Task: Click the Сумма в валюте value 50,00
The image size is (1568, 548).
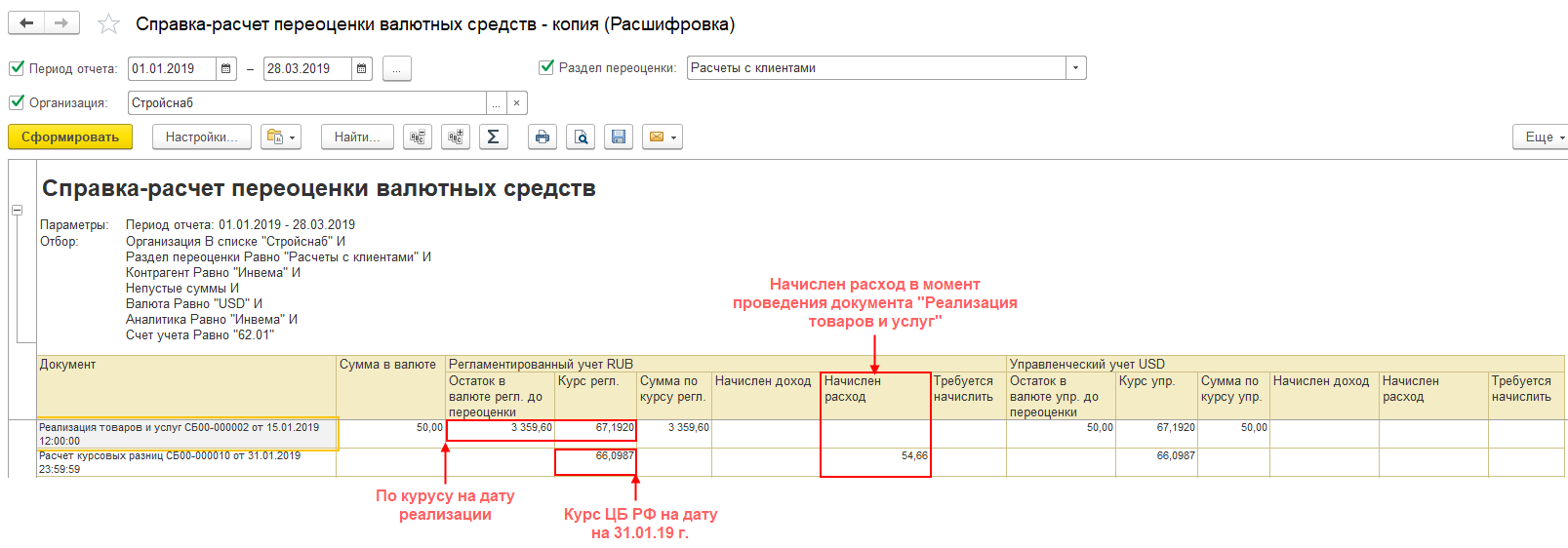Action: click(x=391, y=434)
